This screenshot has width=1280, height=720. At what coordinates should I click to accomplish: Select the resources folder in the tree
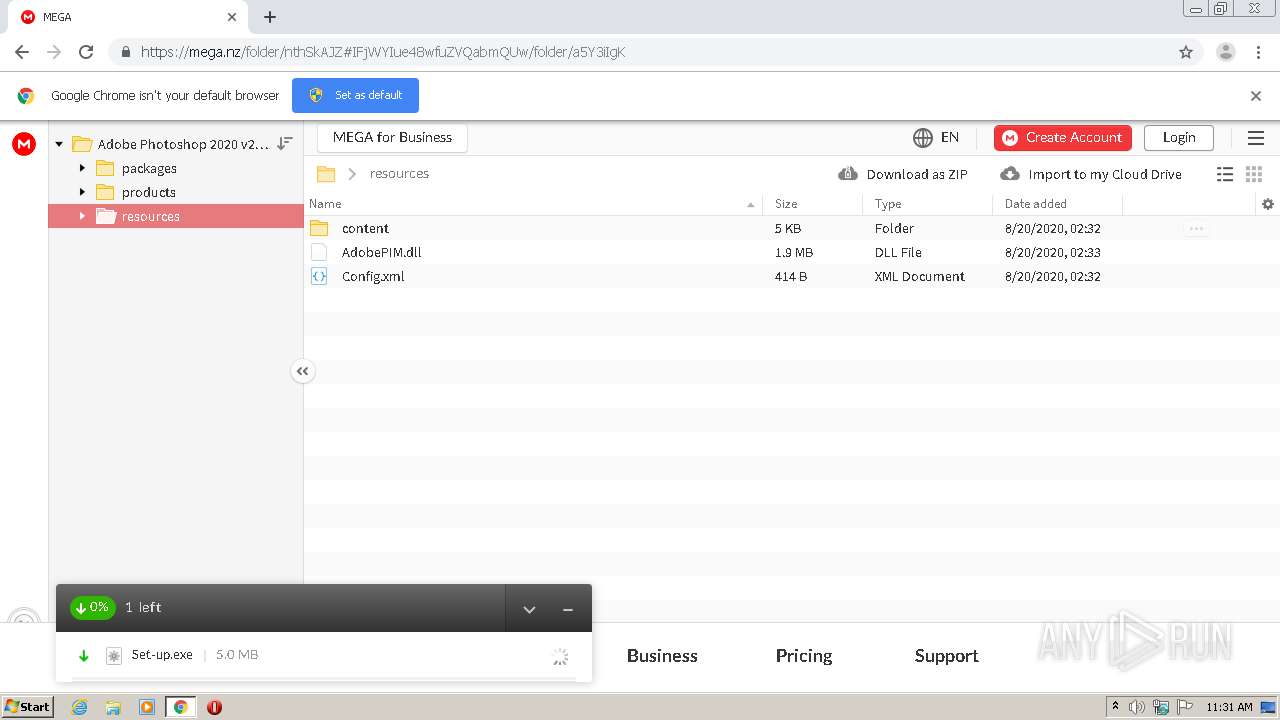pyautogui.click(x=176, y=216)
